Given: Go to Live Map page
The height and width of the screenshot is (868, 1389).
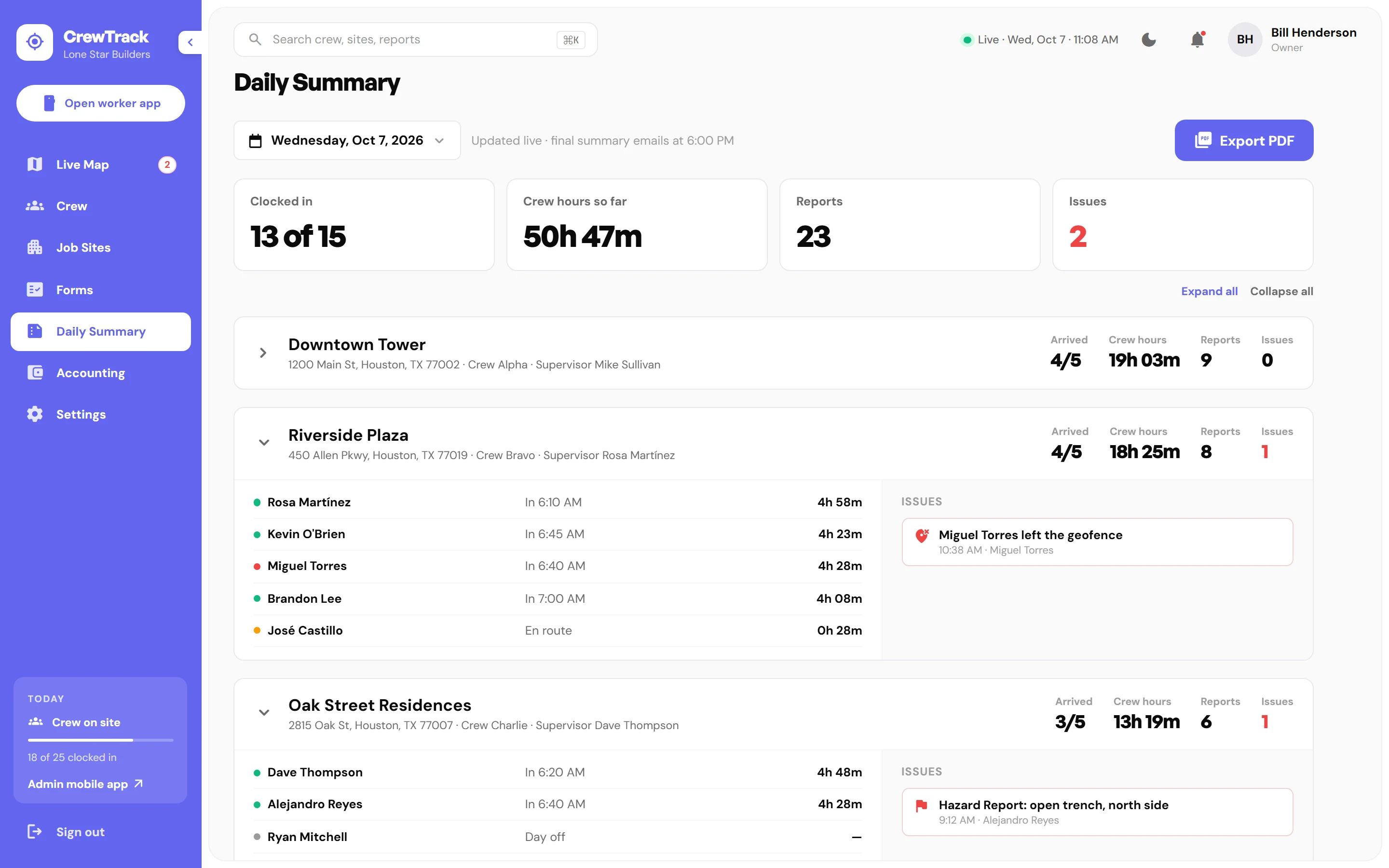Looking at the screenshot, I should coord(101,164).
